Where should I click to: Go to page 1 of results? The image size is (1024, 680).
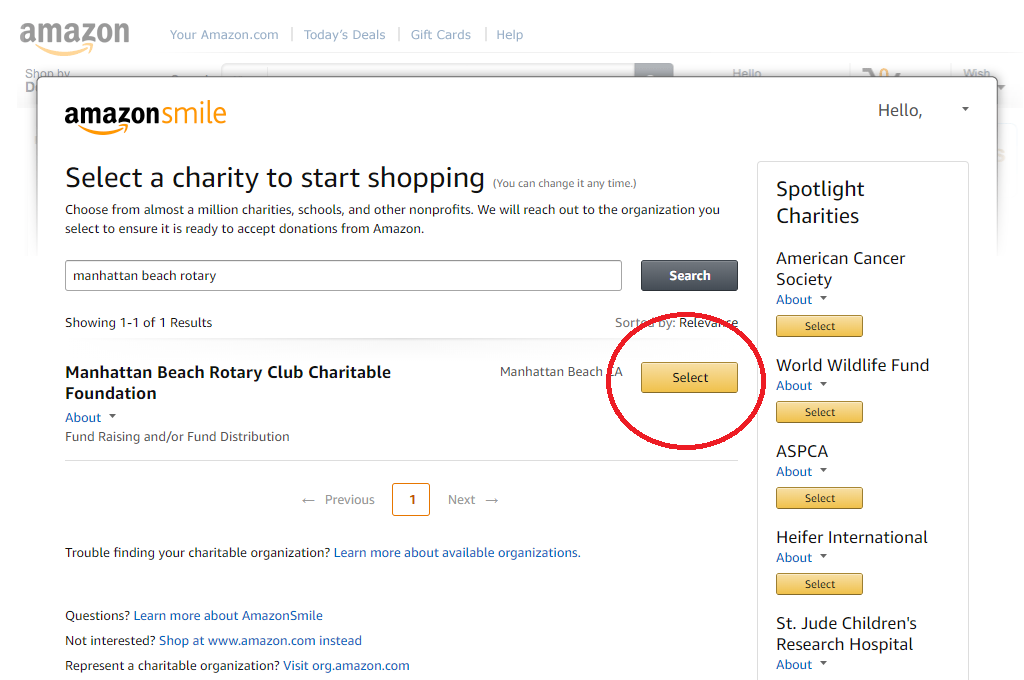[412, 500]
